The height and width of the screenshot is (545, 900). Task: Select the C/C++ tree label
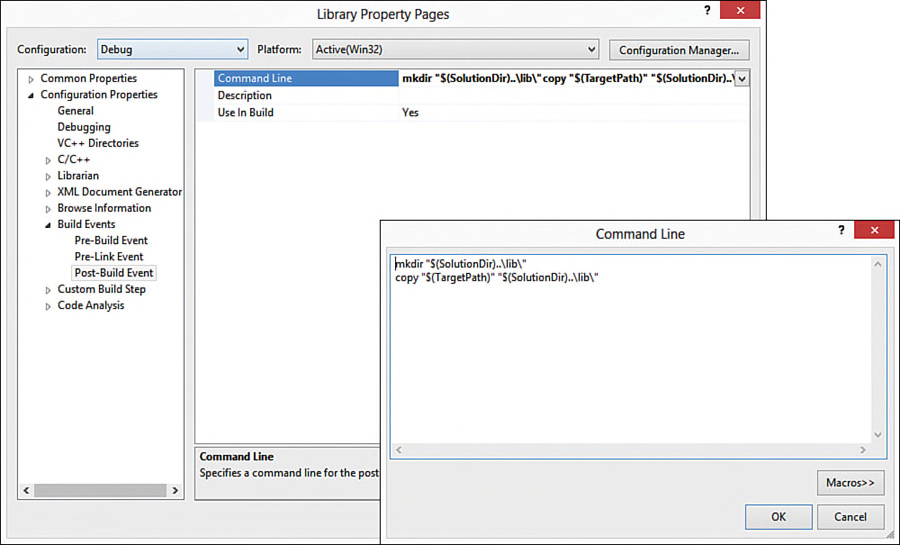pos(73,159)
